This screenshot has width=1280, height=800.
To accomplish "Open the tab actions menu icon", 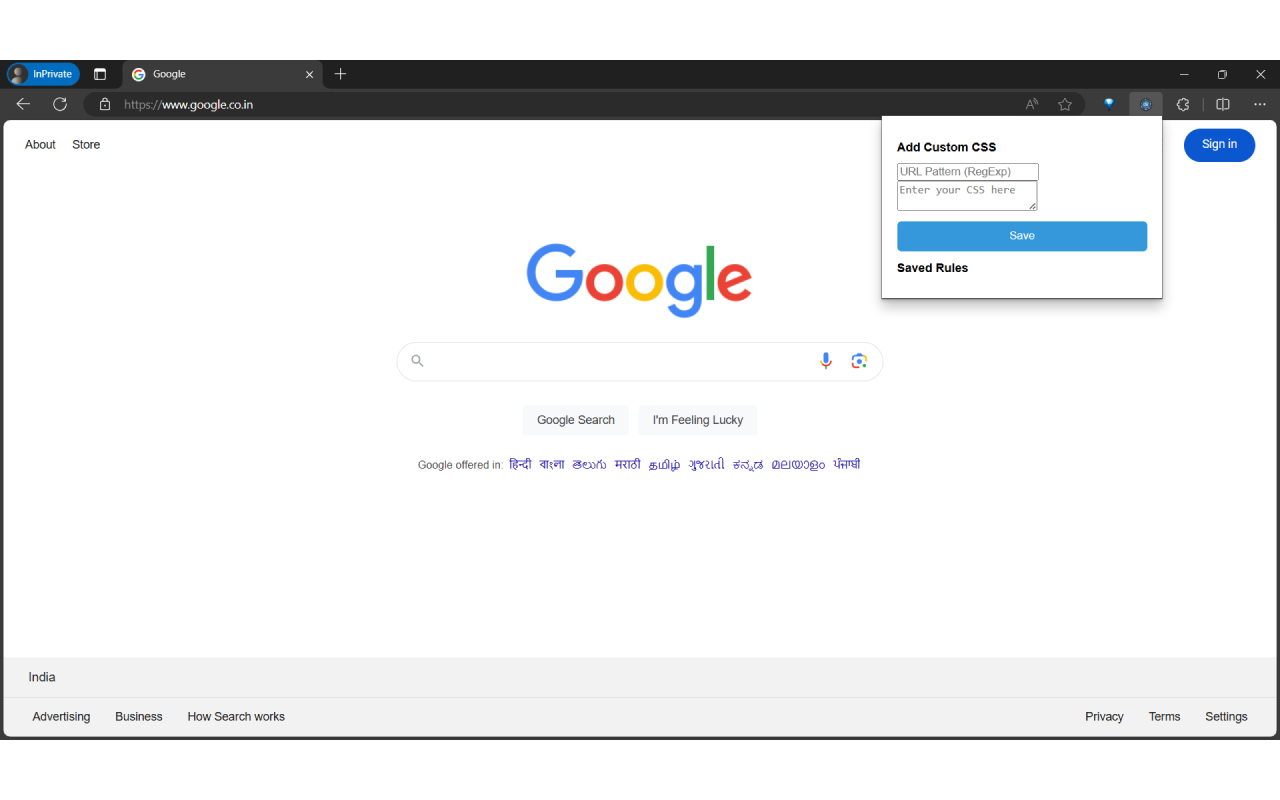I will [x=100, y=74].
